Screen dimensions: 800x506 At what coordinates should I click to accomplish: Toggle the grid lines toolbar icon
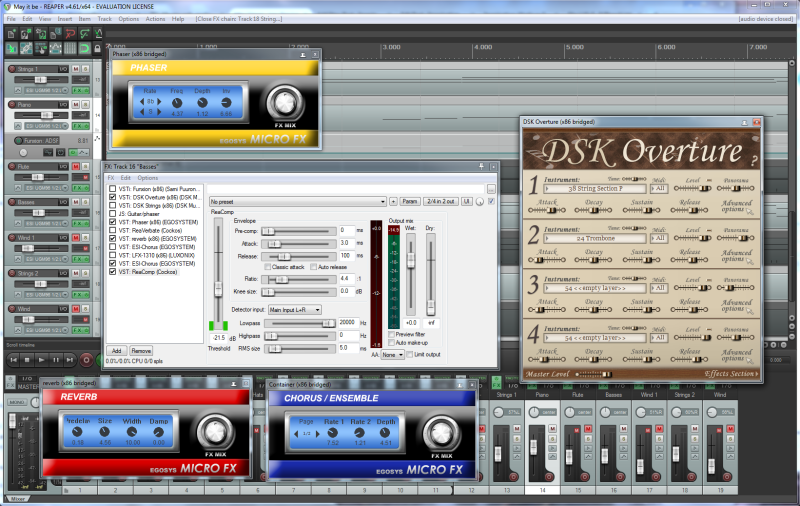tap(70, 48)
